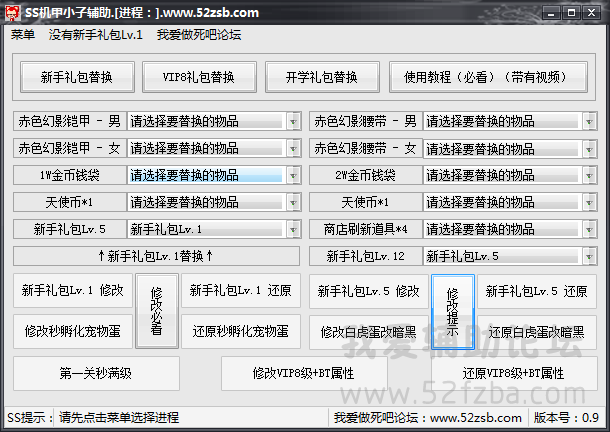
Task: Click 还原秒孵化宠物蛋 button
Action: 241,332
